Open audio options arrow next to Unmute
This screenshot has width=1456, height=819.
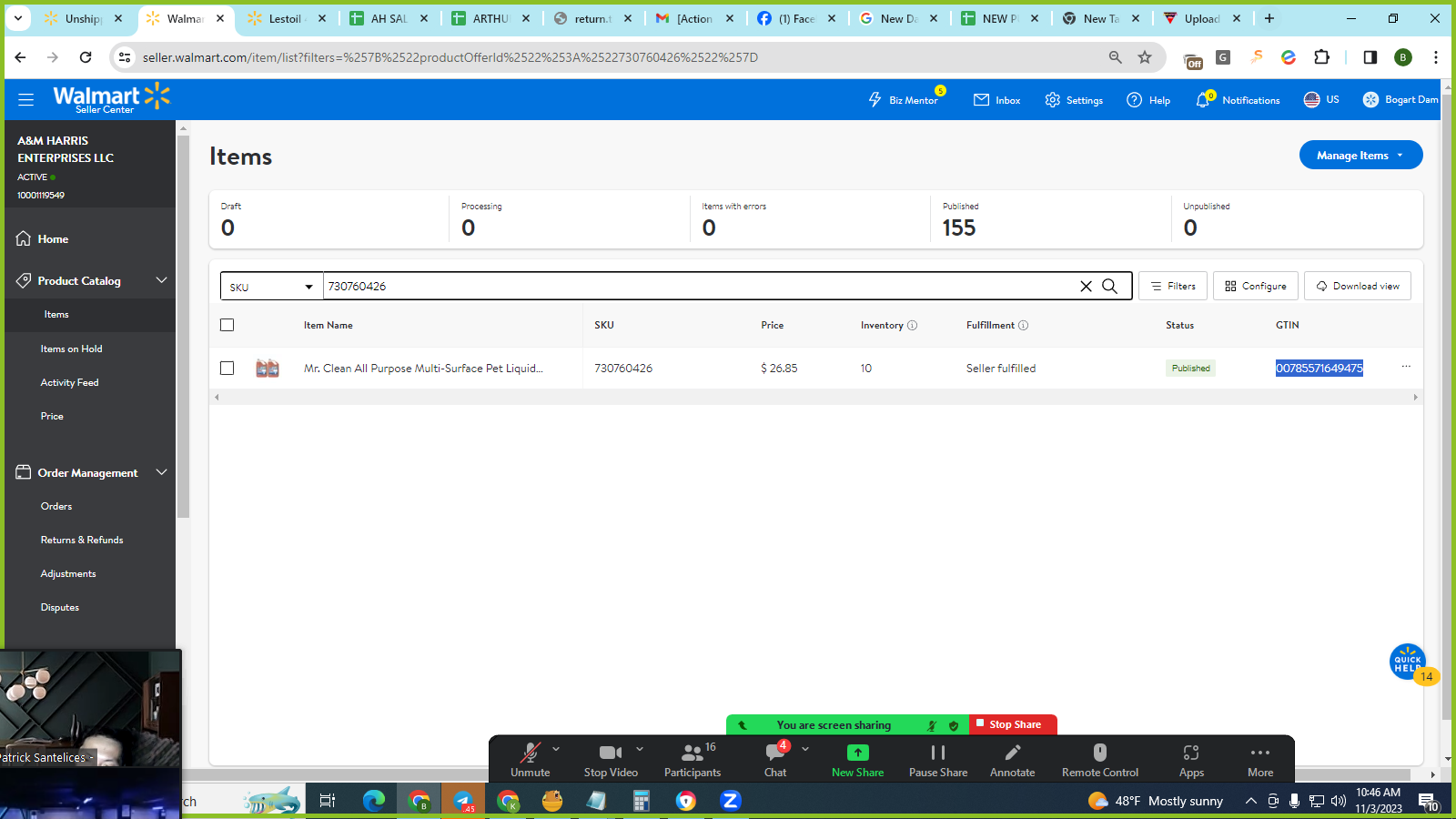point(556,749)
